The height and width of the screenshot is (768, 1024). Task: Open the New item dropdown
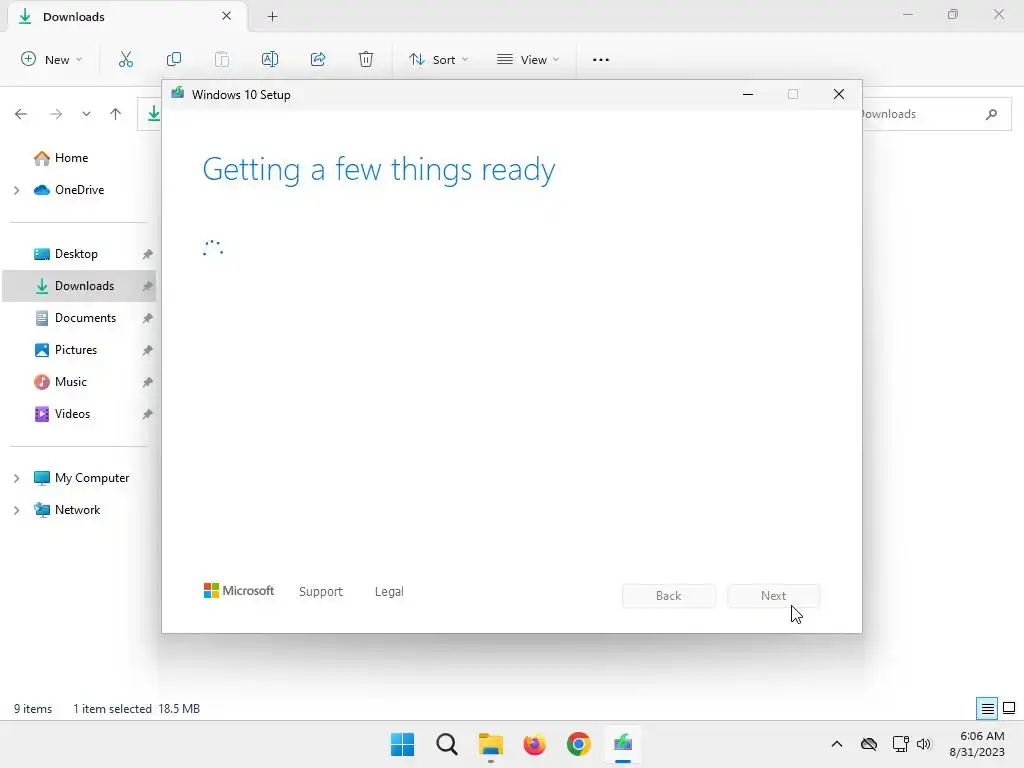coord(52,59)
